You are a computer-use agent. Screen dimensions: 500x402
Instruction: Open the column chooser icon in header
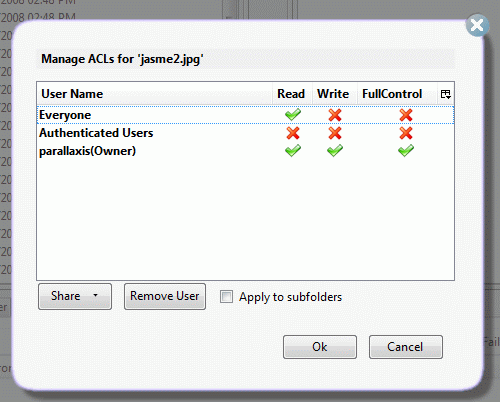coord(446,94)
